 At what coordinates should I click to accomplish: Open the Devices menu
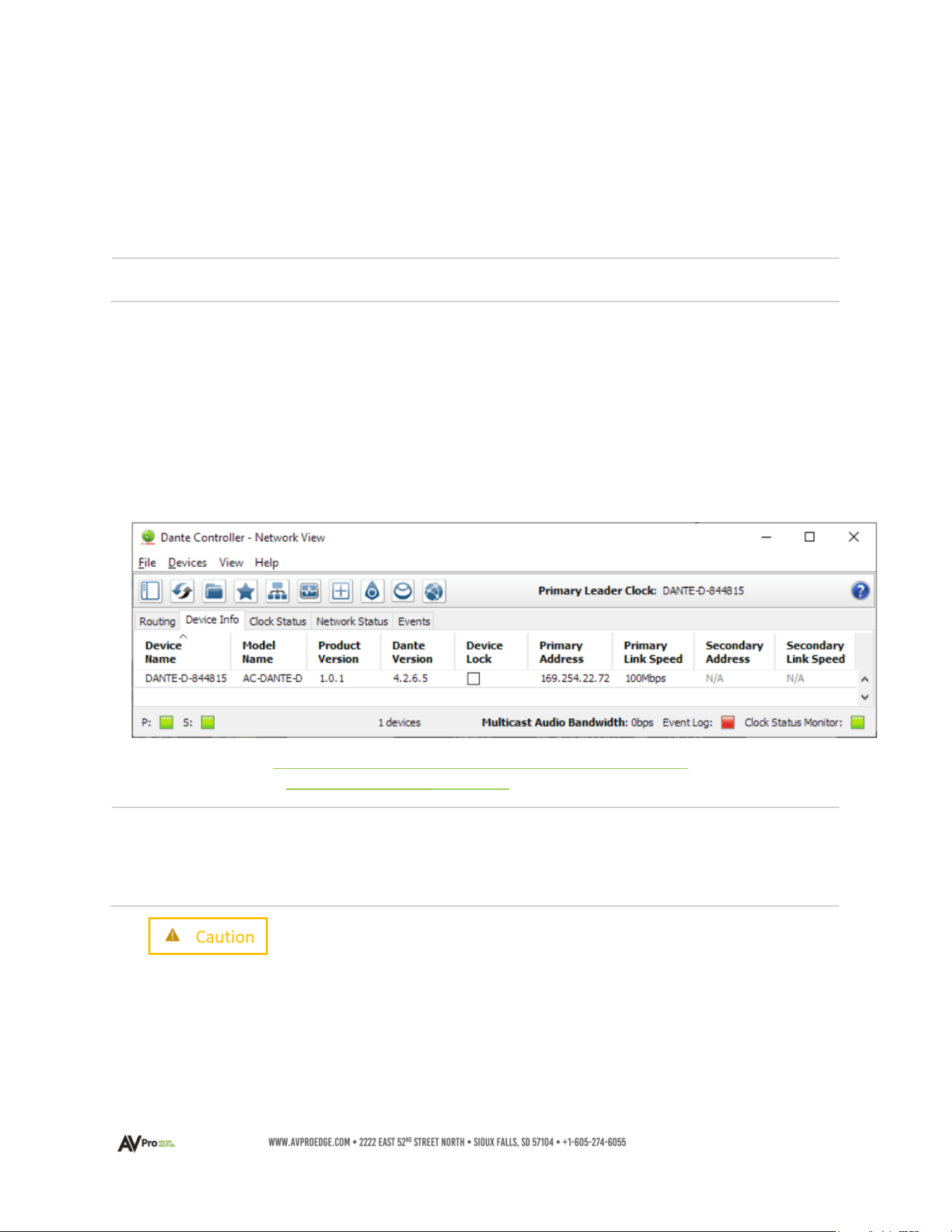click(187, 562)
